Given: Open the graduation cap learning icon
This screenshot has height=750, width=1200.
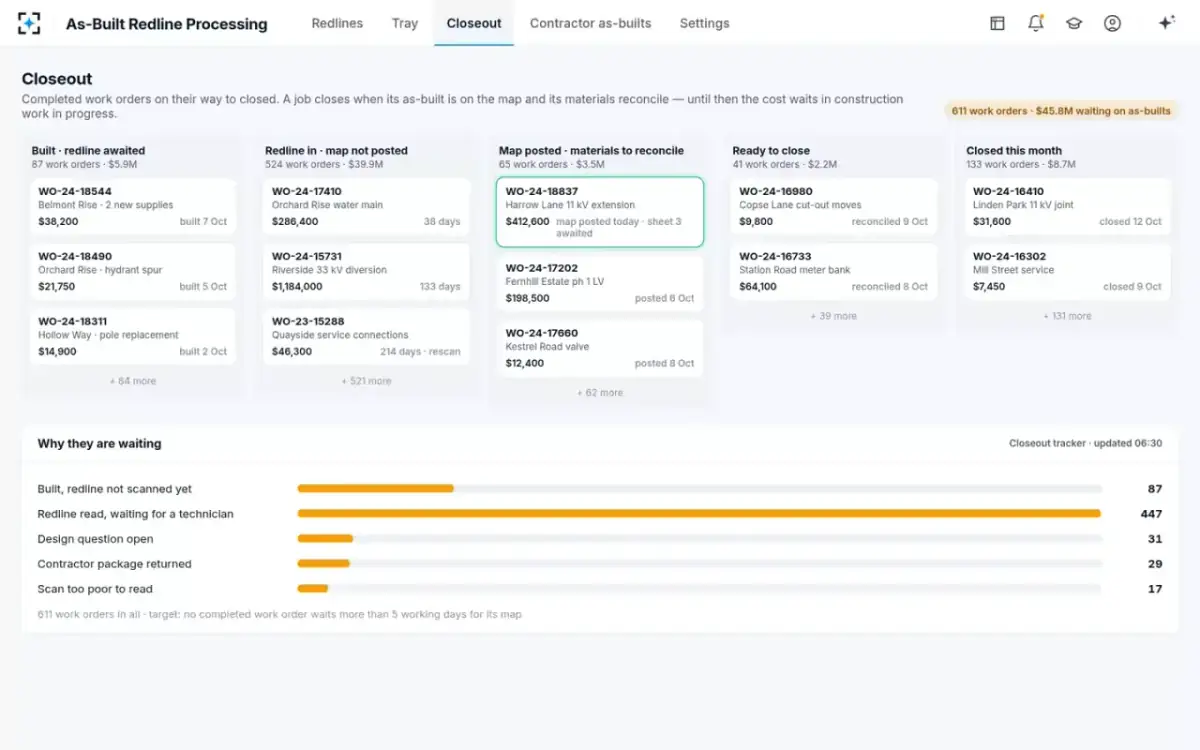Looking at the screenshot, I should click(1074, 23).
